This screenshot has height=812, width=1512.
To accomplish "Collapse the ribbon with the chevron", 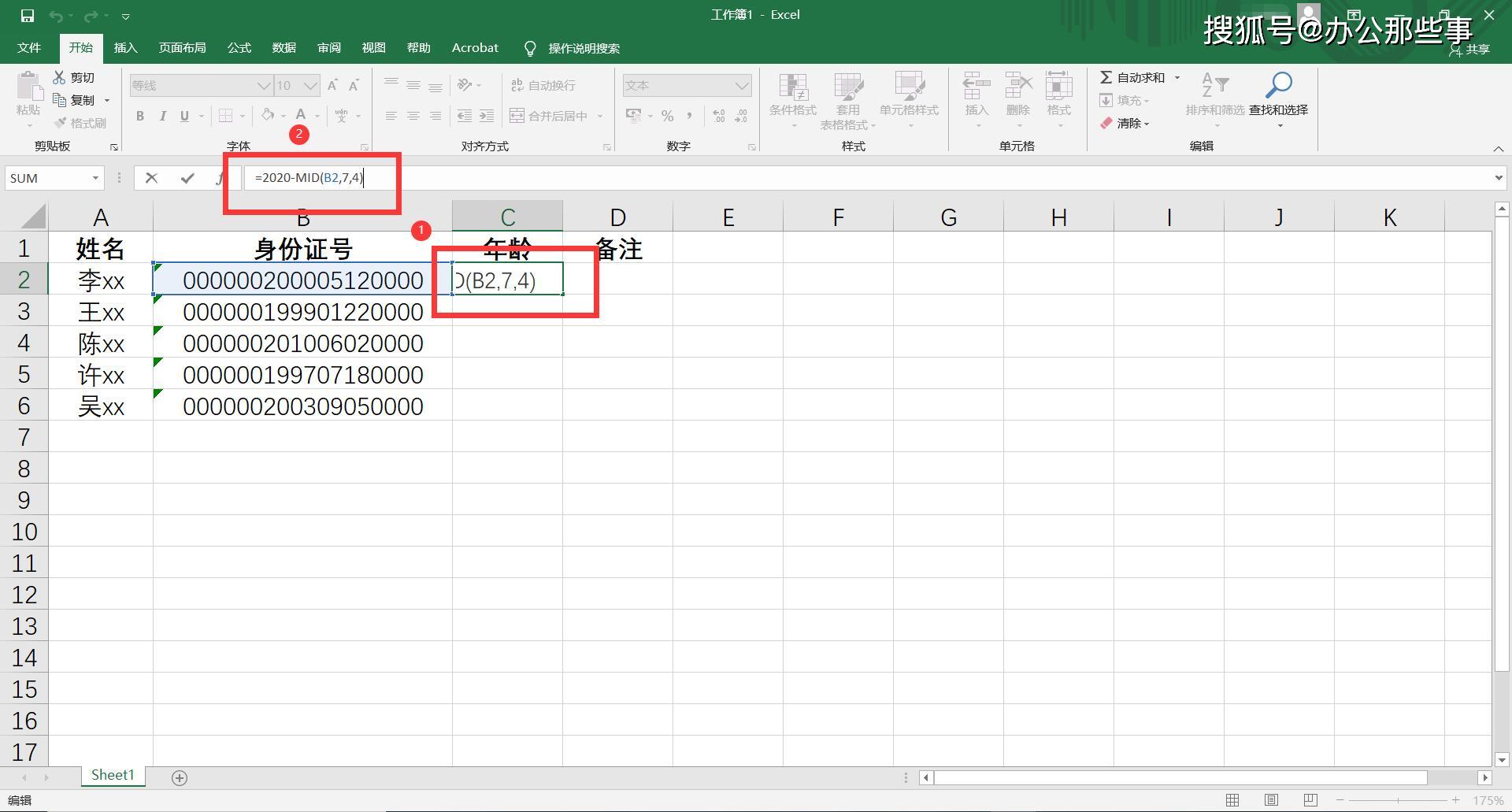I will point(1498,148).
